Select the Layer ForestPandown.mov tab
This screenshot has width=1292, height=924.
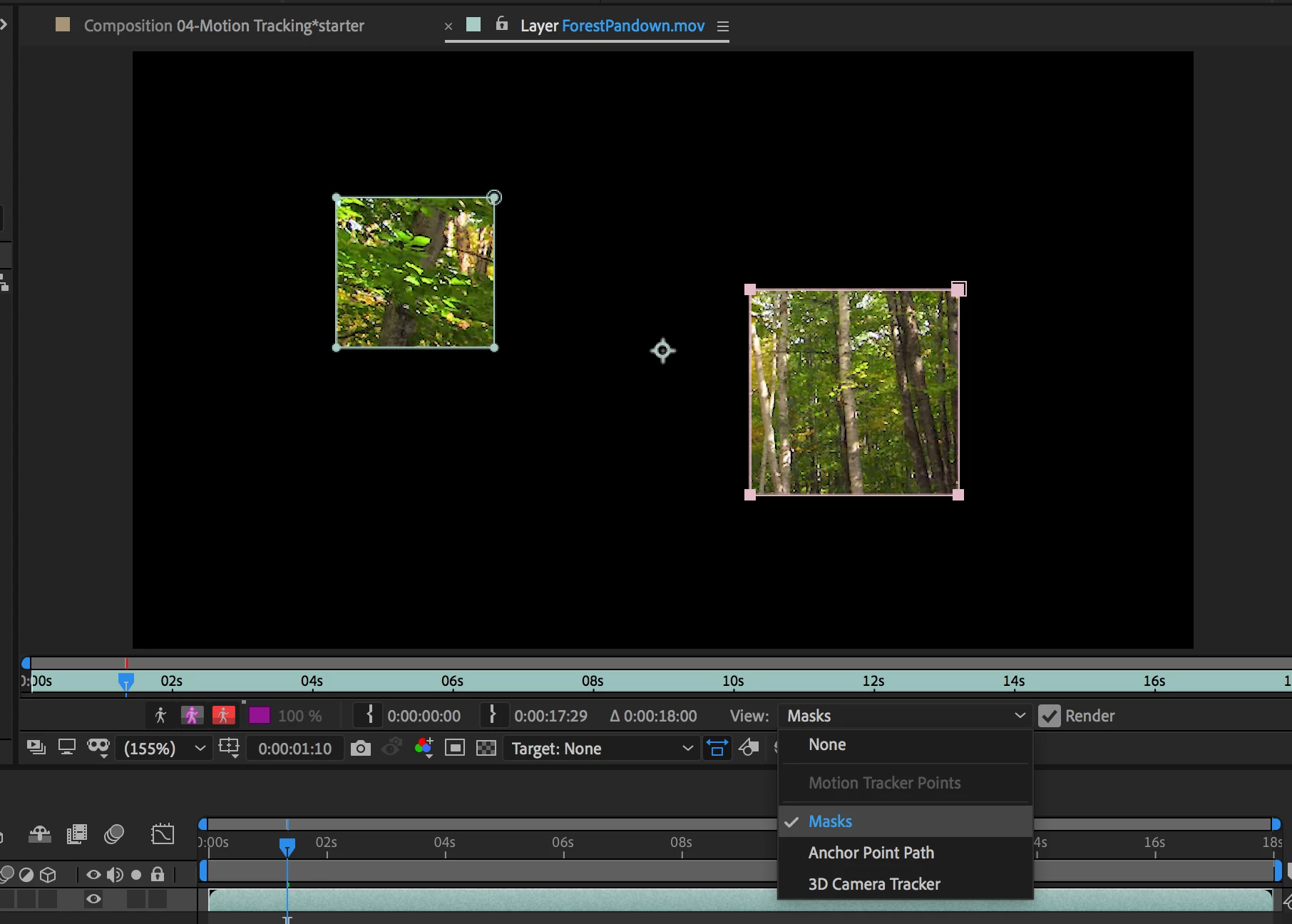pos(612,26)
